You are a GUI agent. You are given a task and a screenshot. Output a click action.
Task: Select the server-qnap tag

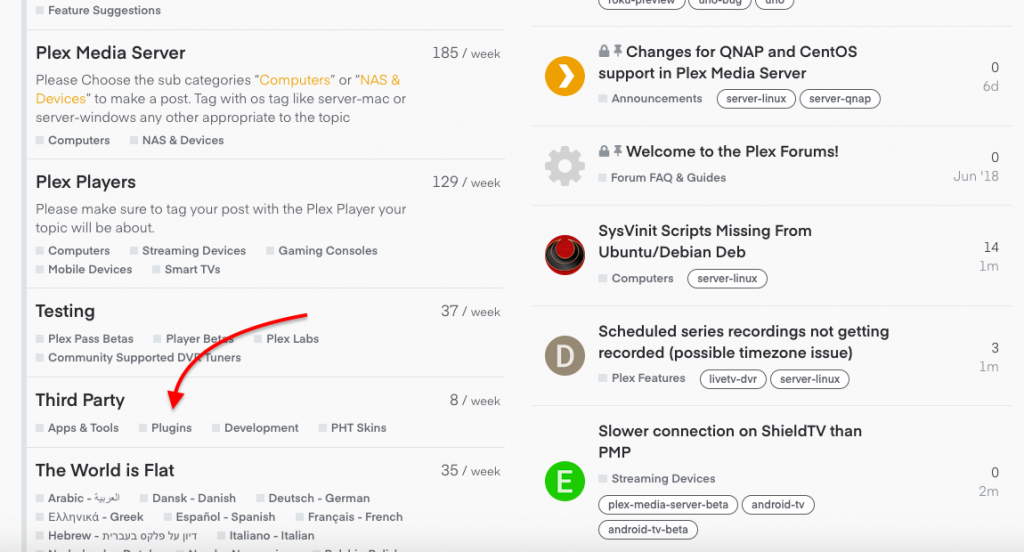coord(840,99)
